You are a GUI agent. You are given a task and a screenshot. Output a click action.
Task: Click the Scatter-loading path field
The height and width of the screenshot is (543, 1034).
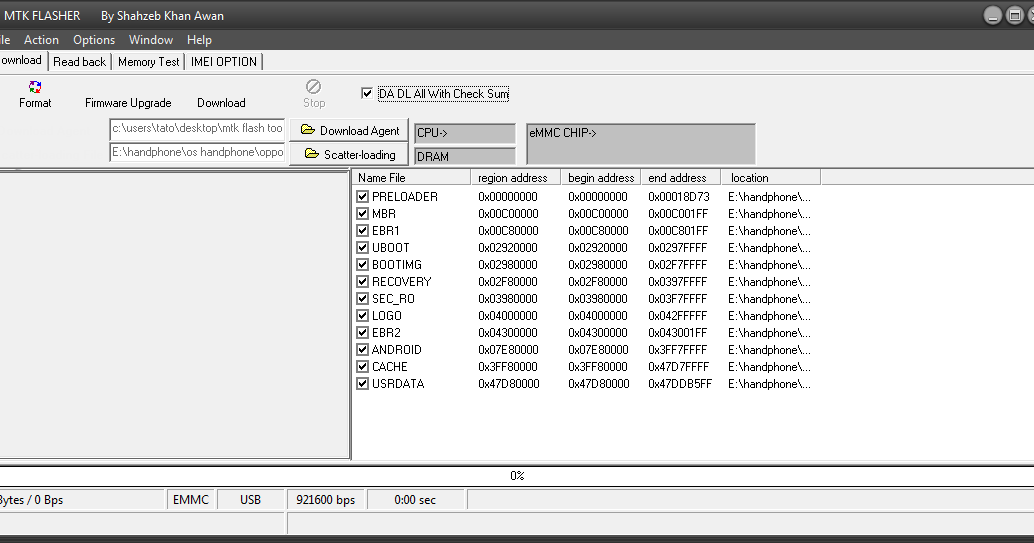197,152
